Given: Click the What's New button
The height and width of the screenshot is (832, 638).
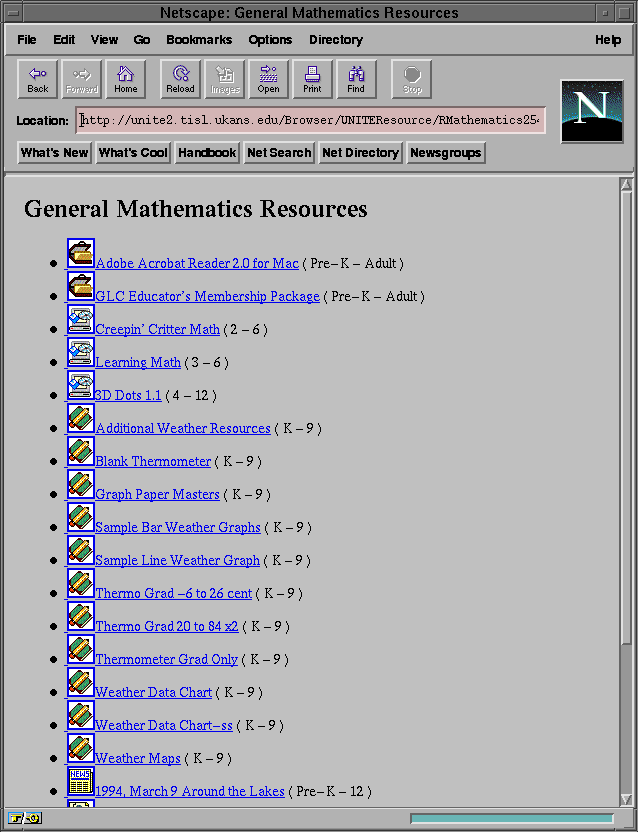Looking at the screenshot, I should (54, 153).
